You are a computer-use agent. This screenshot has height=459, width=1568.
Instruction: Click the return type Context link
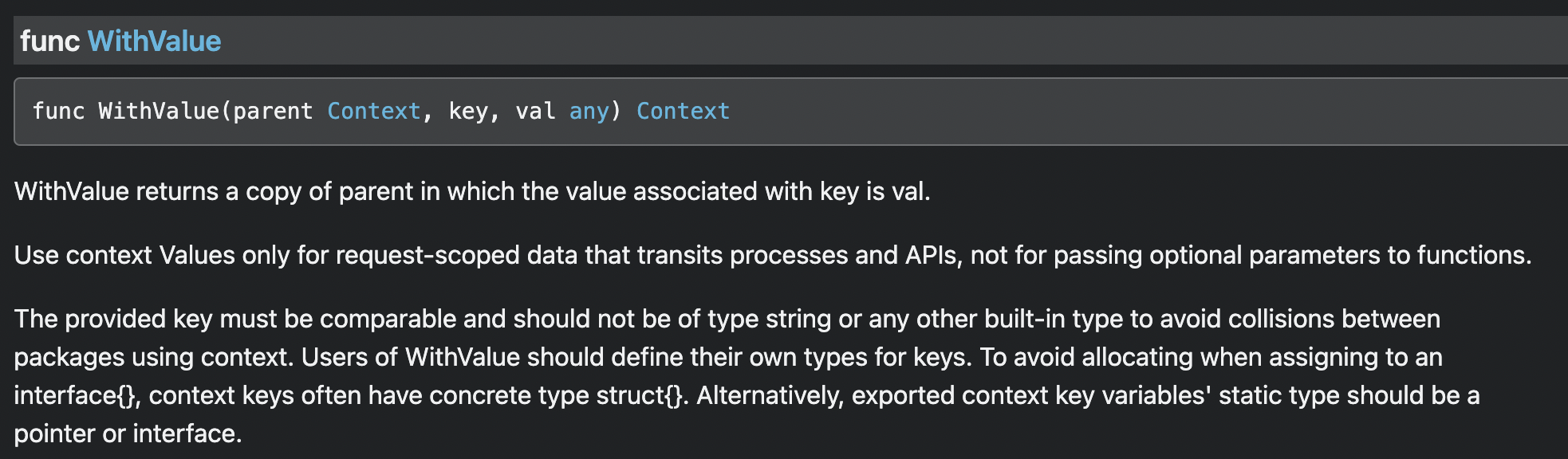683,111
